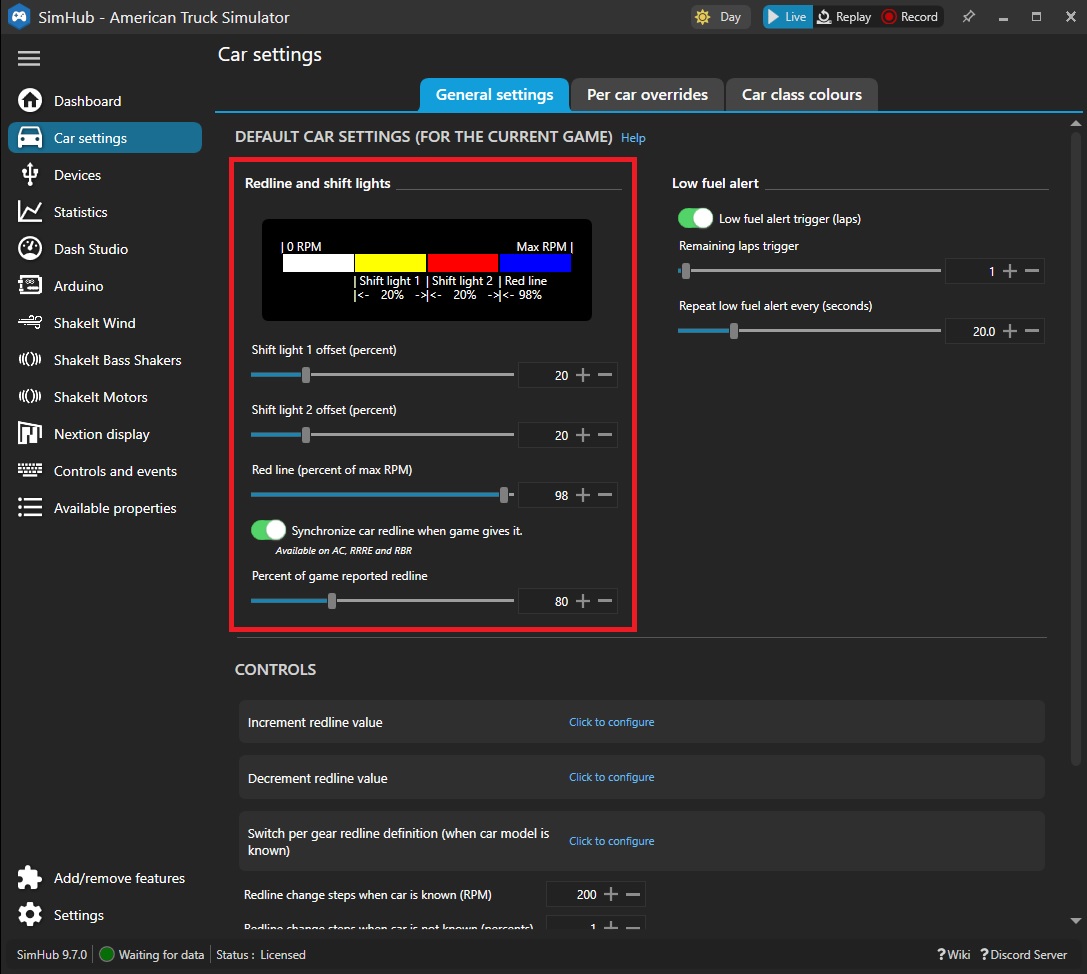Click the Record button

tap(910, 17)
